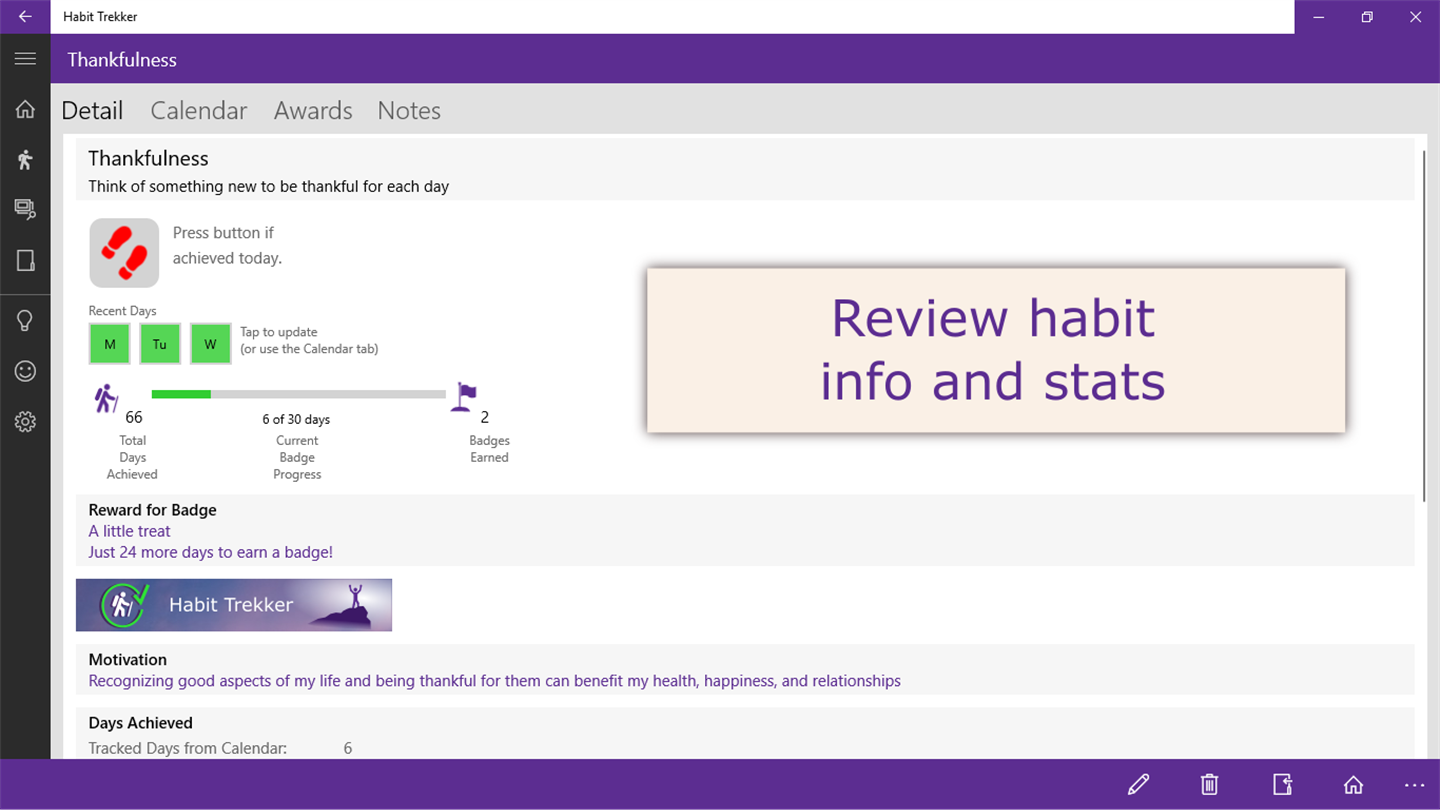Mark achieved today with footprints button
The width and height of the screenshot is (1440, 810).
pos(124,253)
